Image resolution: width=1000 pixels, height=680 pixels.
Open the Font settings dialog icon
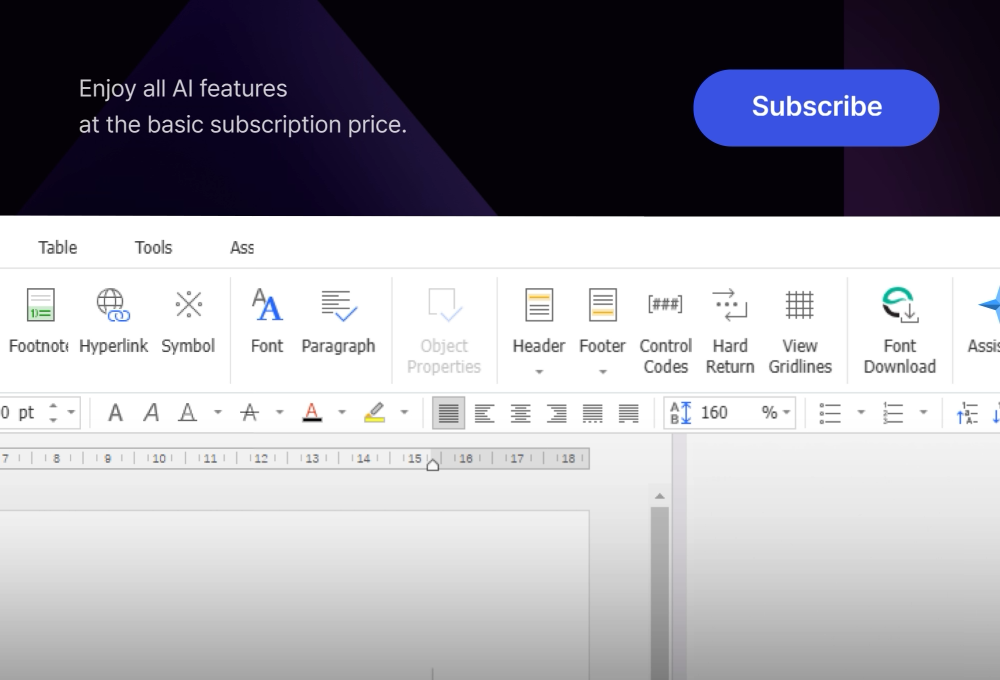pos(267,305)
